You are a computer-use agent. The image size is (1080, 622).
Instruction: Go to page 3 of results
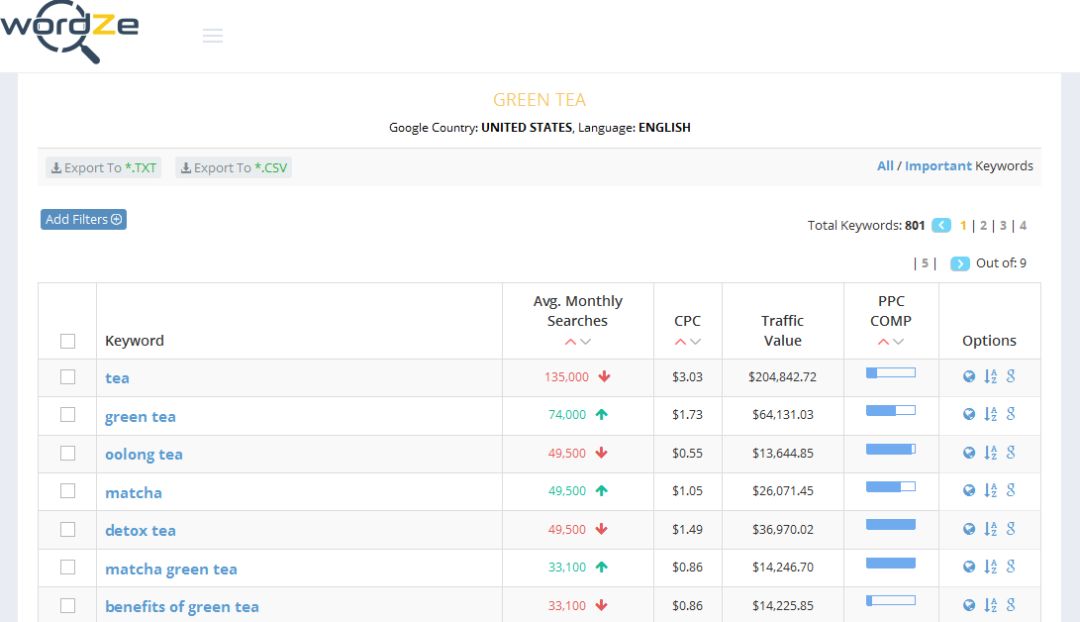coord(1003,226)
